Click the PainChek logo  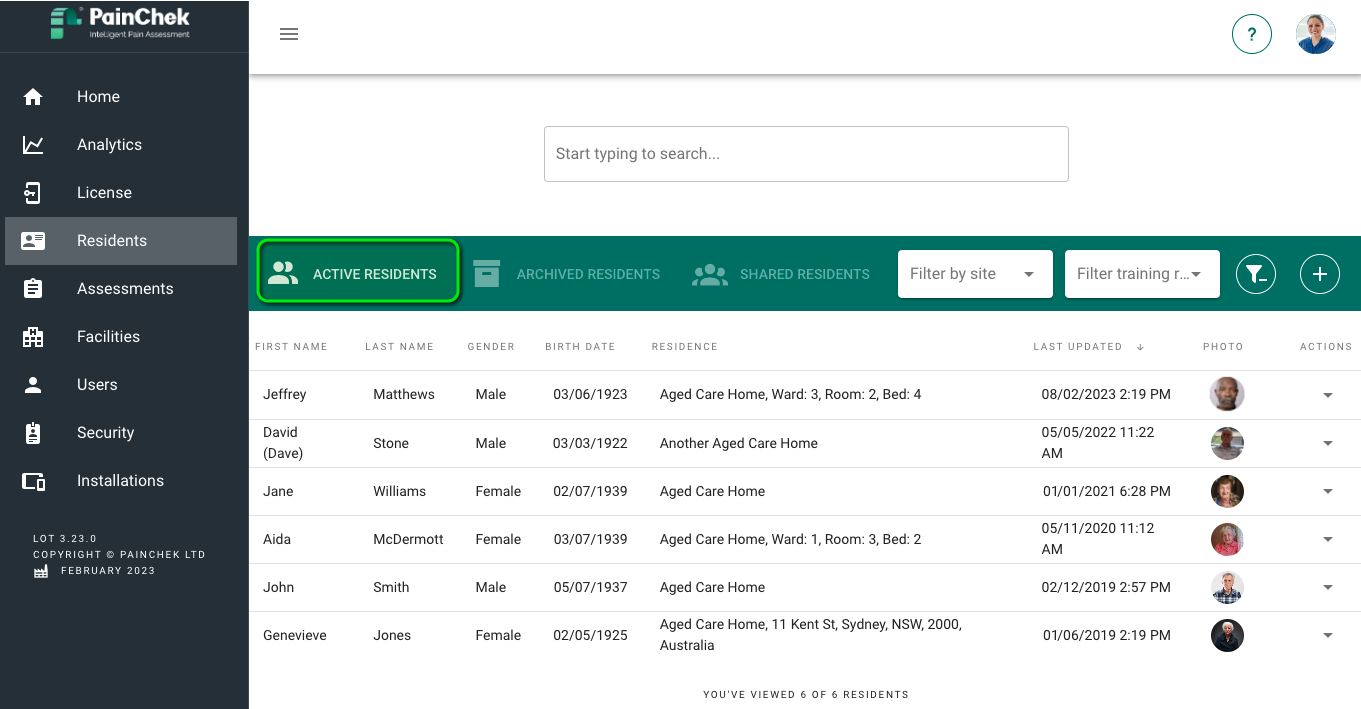[120, 23]
